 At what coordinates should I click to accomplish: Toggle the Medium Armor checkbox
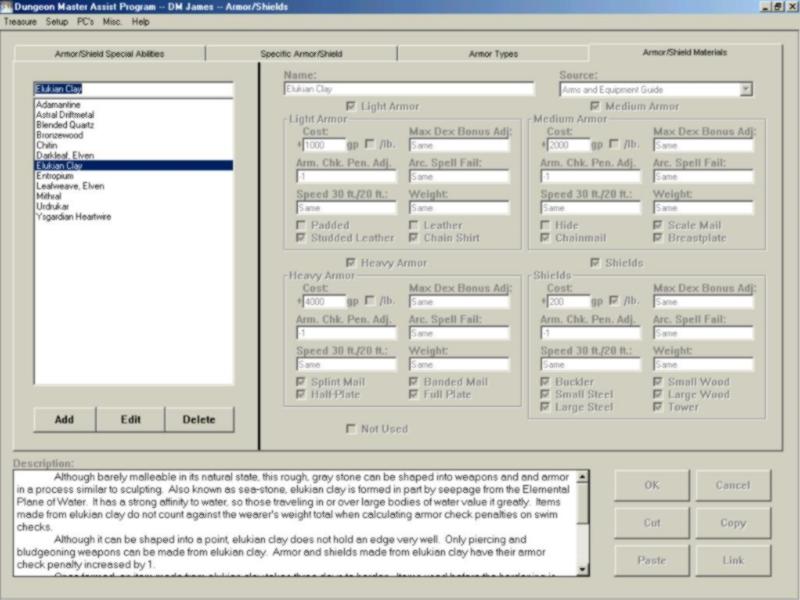[596, 106]
